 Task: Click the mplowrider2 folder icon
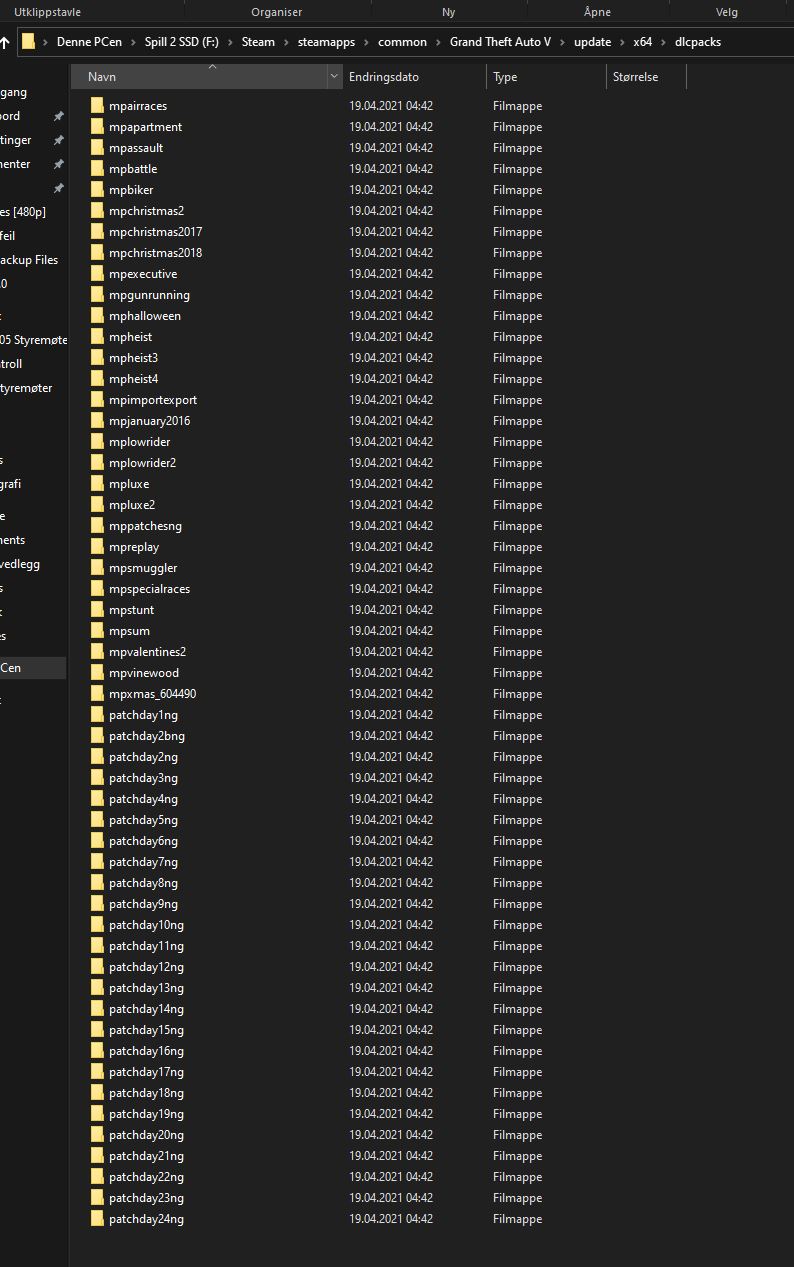tap(97, 463)
